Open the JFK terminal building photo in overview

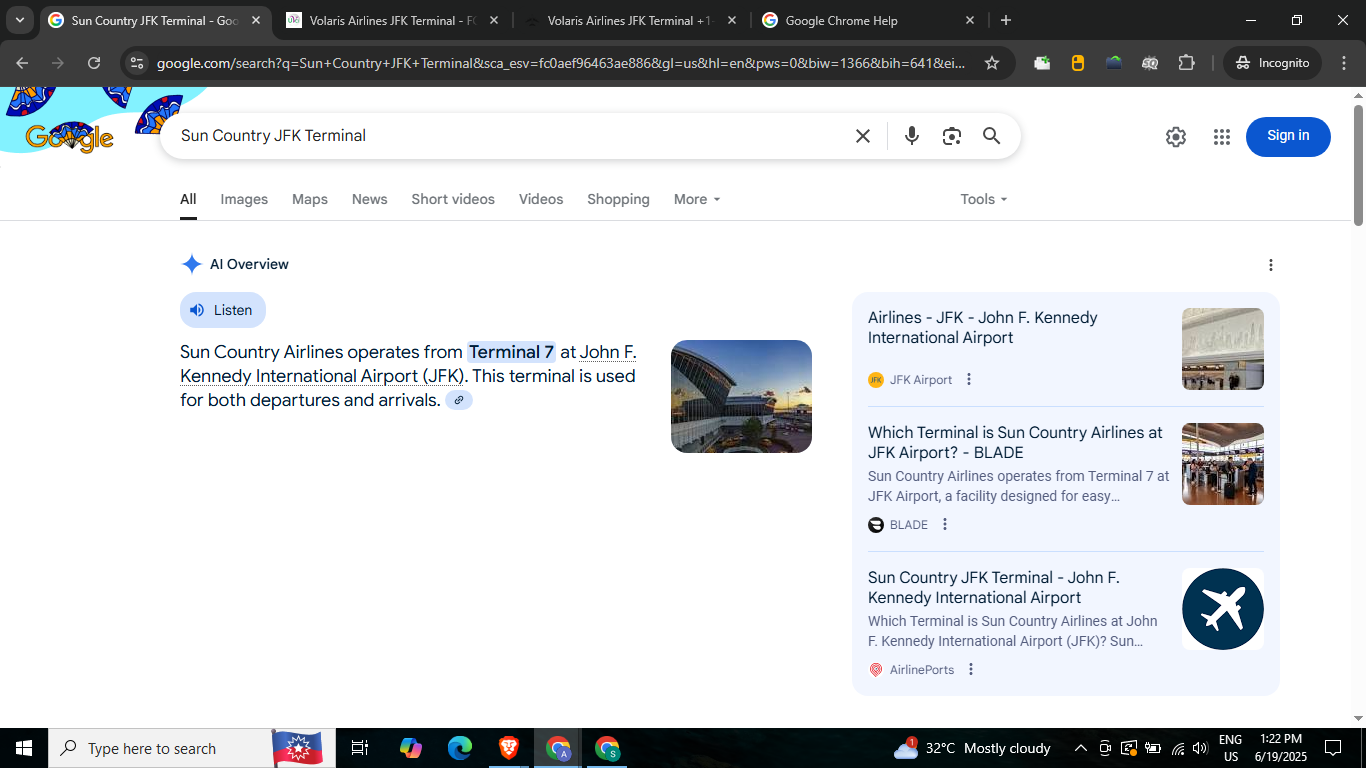(741, 396)
